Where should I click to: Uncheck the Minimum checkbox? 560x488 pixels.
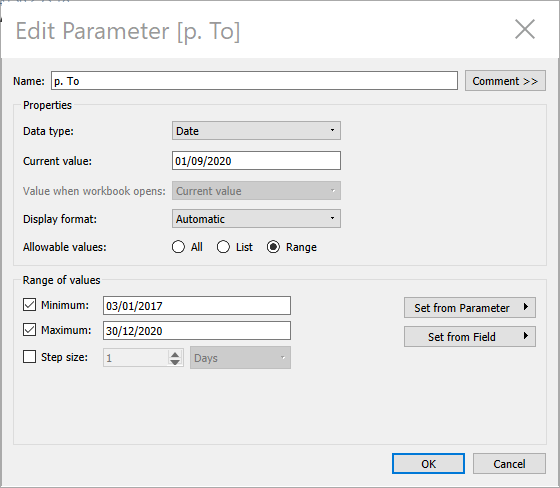click(29, 305)
